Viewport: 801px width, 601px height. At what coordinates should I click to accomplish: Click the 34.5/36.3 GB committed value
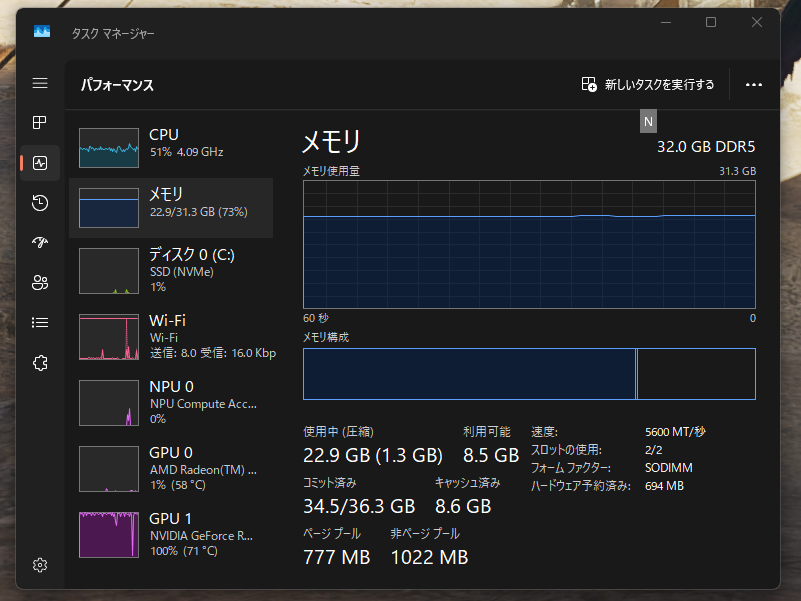tap(359, 506)
